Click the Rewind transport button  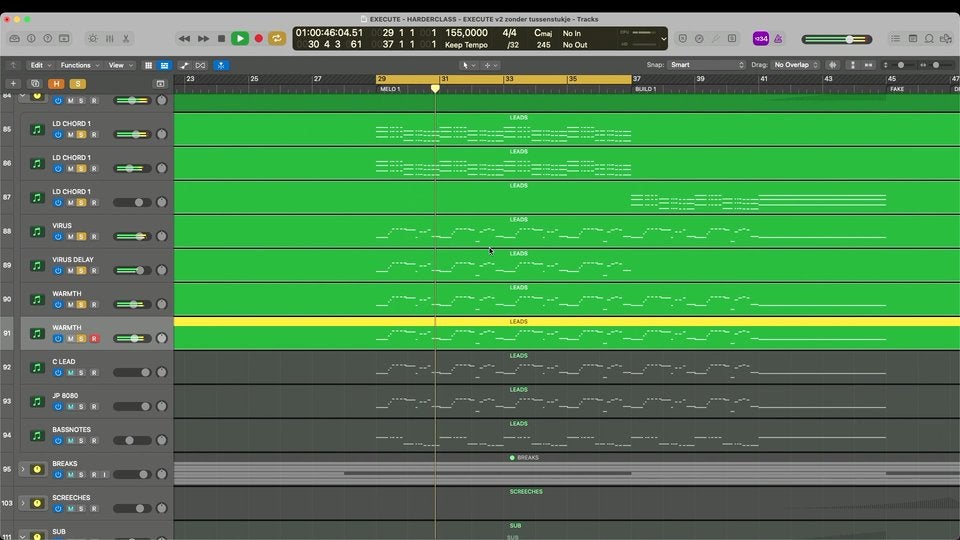click(x=184, y=38)
